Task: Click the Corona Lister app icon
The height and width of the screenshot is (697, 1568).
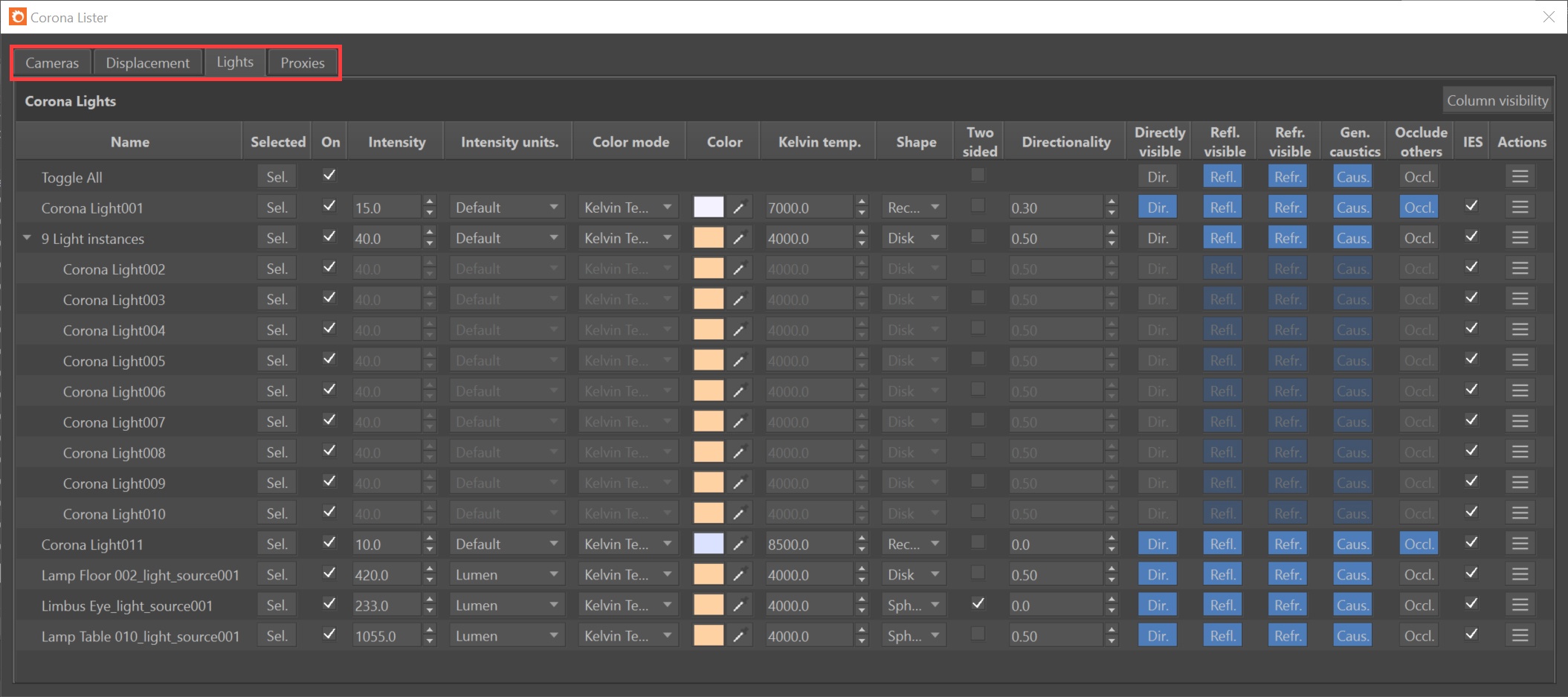Action: 18,16
